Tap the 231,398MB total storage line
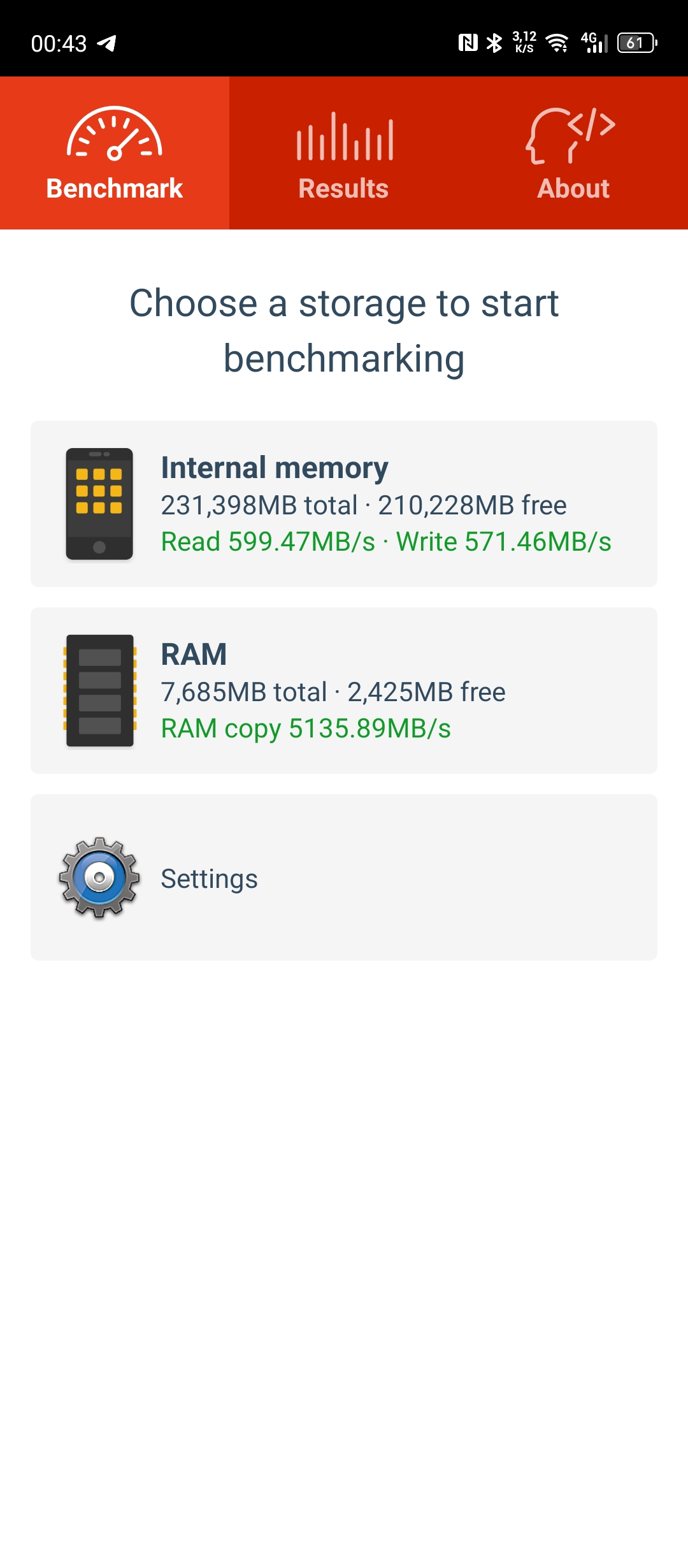Viewport: 688px width, 1568px height. 364,505
